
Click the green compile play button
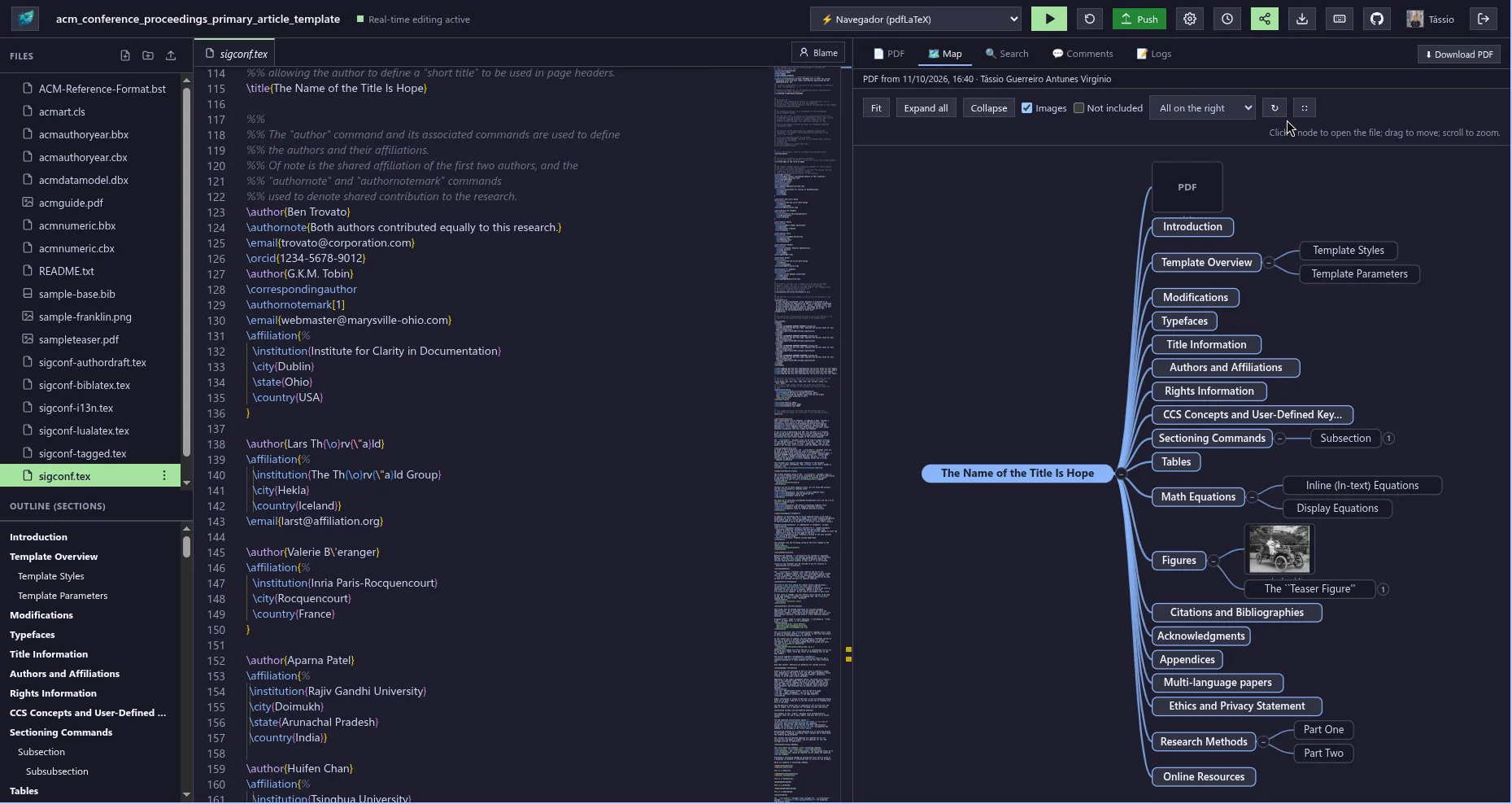pos(1049,19)
